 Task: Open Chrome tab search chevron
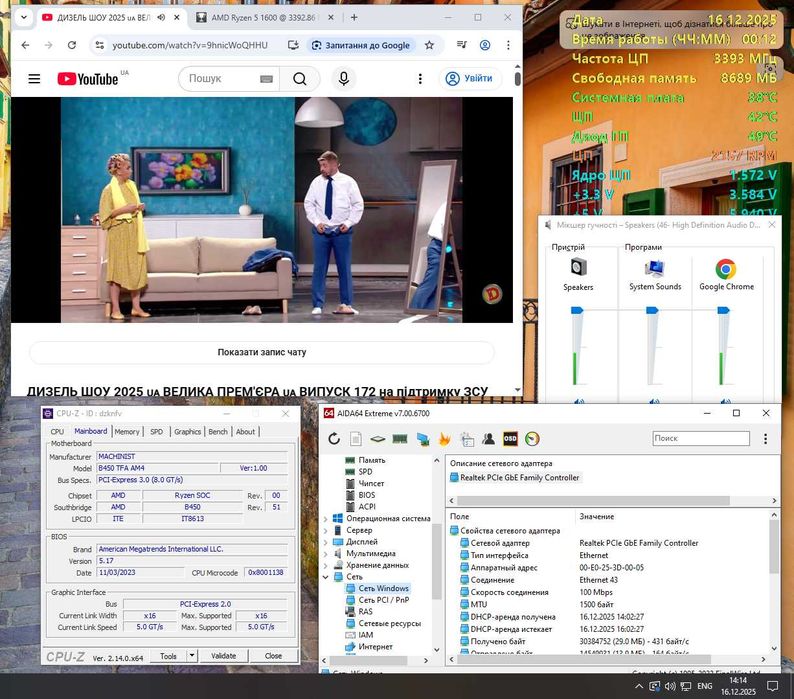tap(24, 17)
